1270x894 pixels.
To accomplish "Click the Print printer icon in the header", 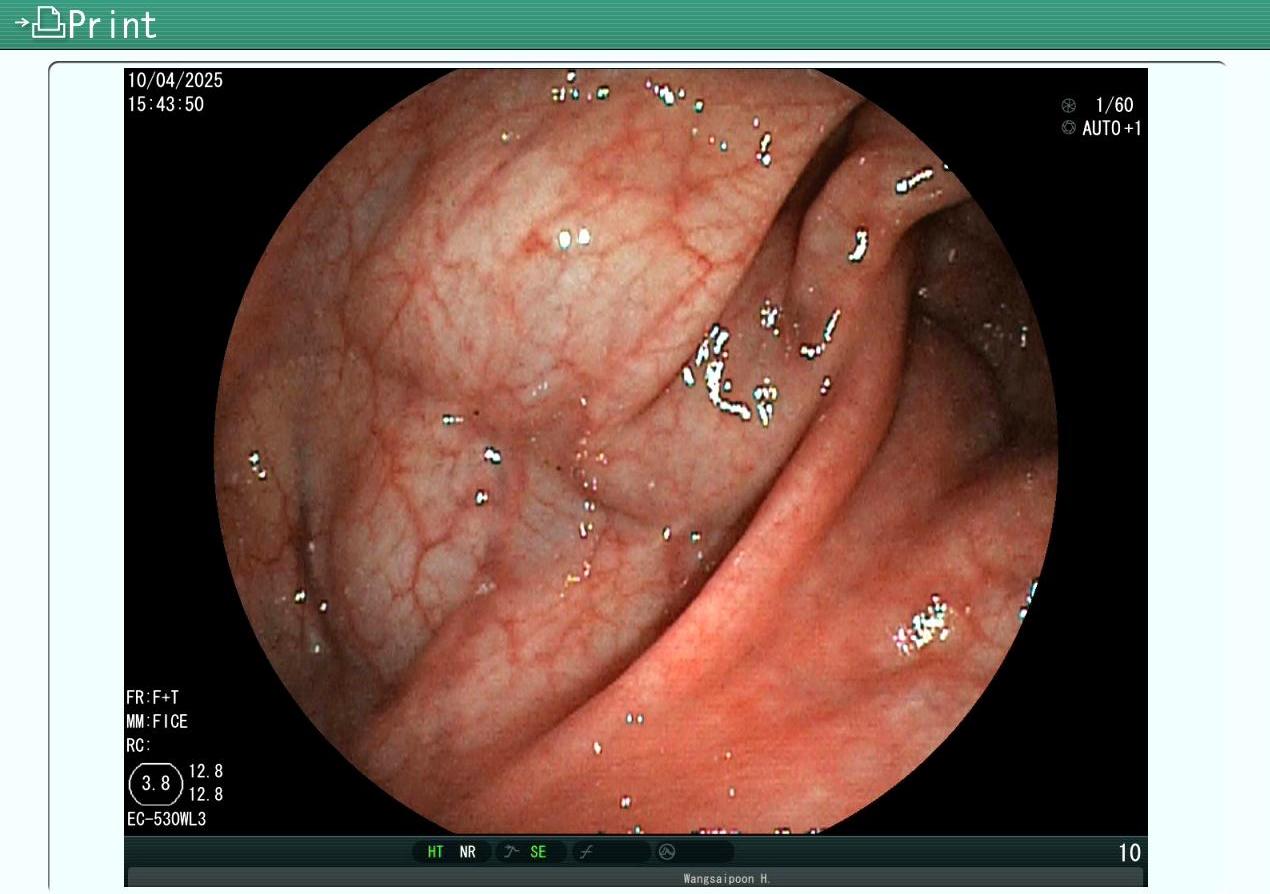I will [x=40, y=22].
